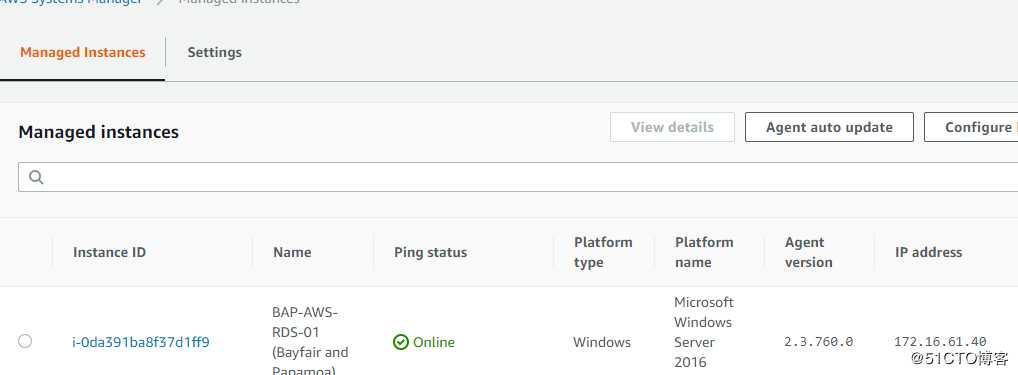This screenshot has width=1018, height=375.
Task: Click the Agent version column header
Action: coord(808,252)
